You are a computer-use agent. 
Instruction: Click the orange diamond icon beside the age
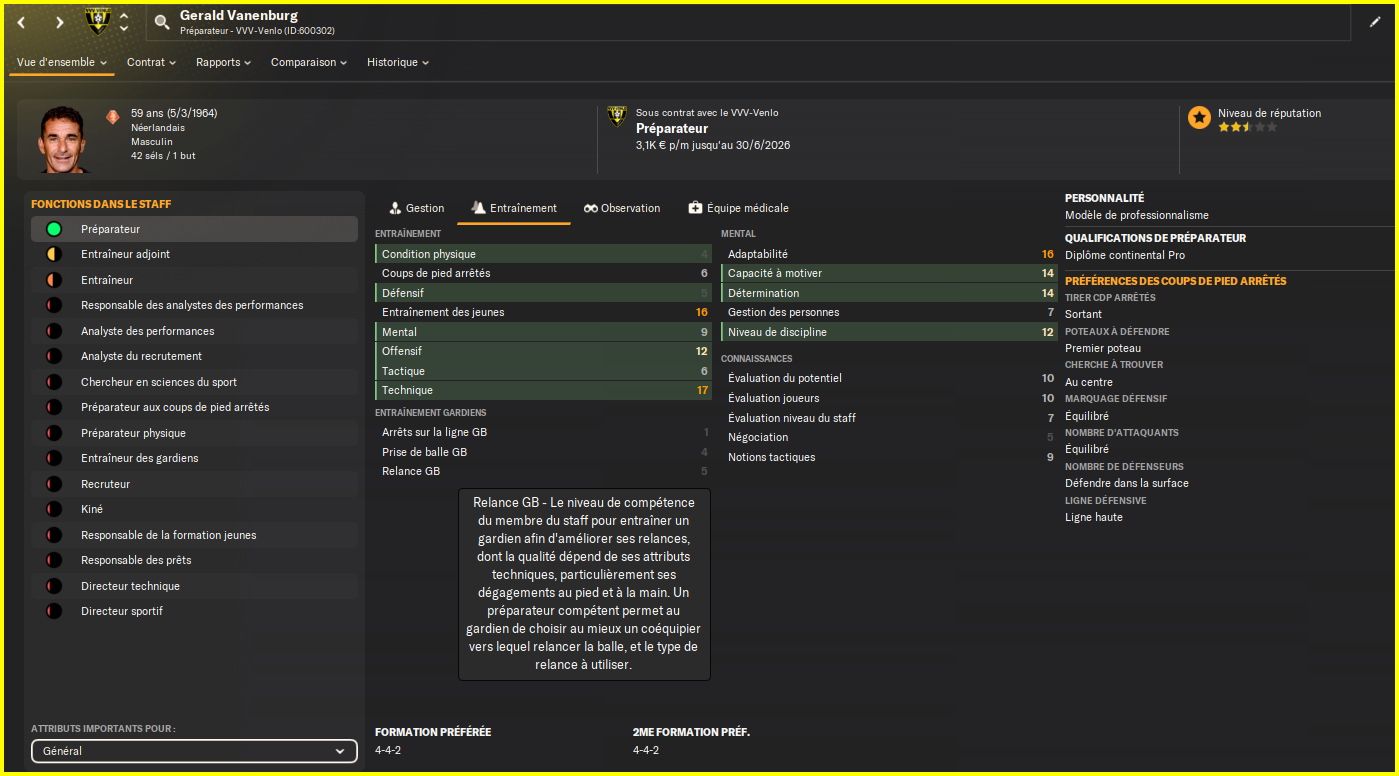[x=112, y=116]
